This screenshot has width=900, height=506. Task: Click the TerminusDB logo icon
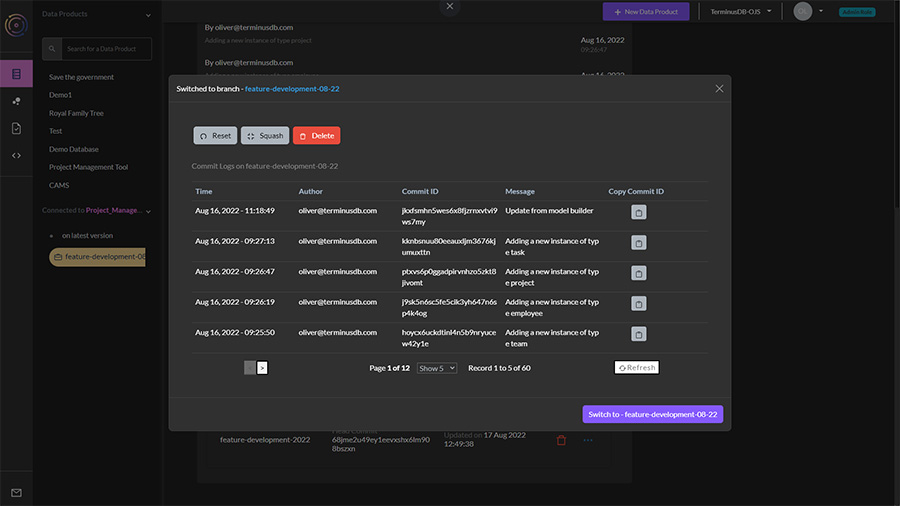coord(16,25)
